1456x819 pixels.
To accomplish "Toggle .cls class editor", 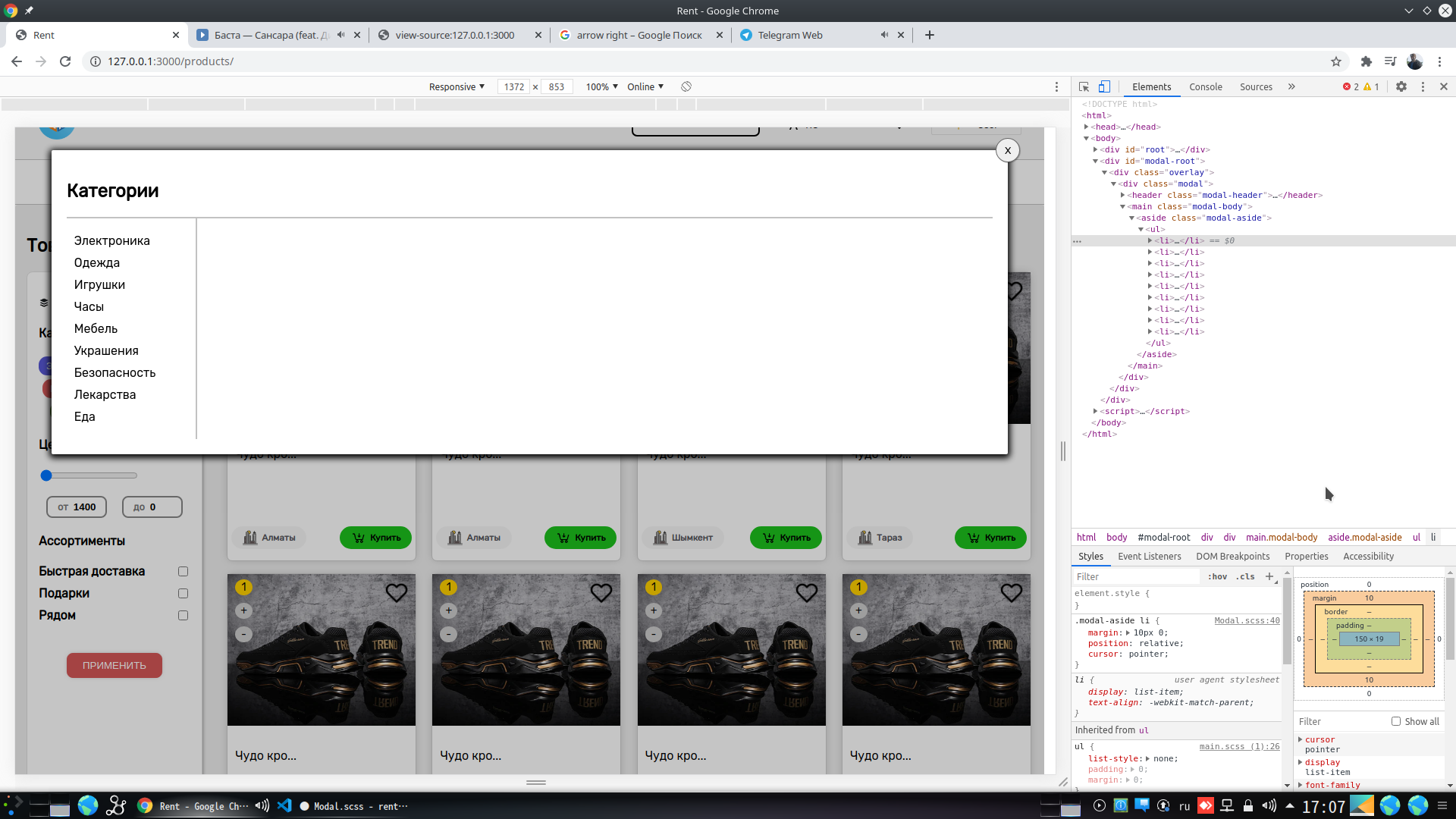I will pos(1245,576).
